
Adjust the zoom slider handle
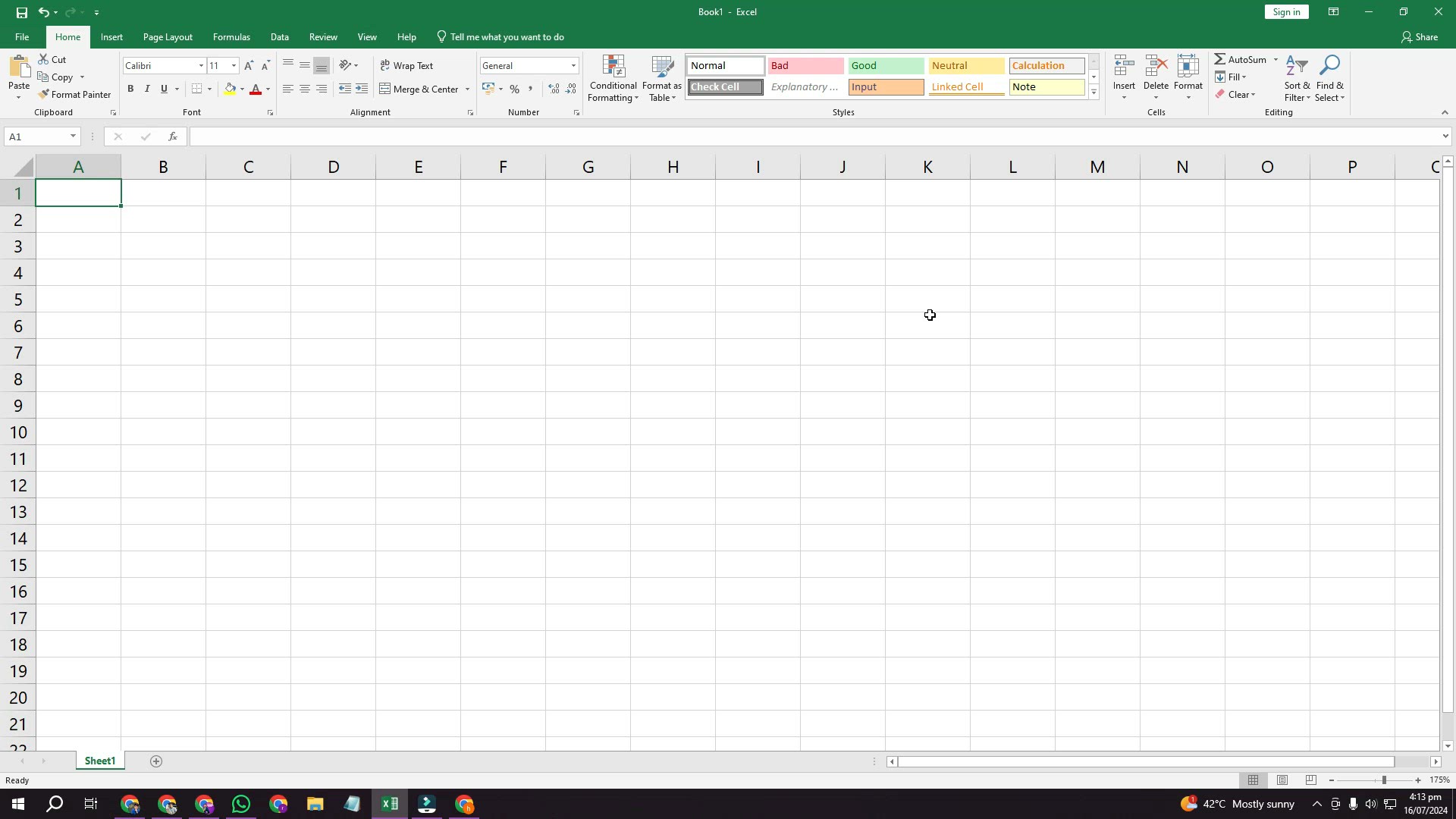pyautogui.click(x=1384, y=780)
